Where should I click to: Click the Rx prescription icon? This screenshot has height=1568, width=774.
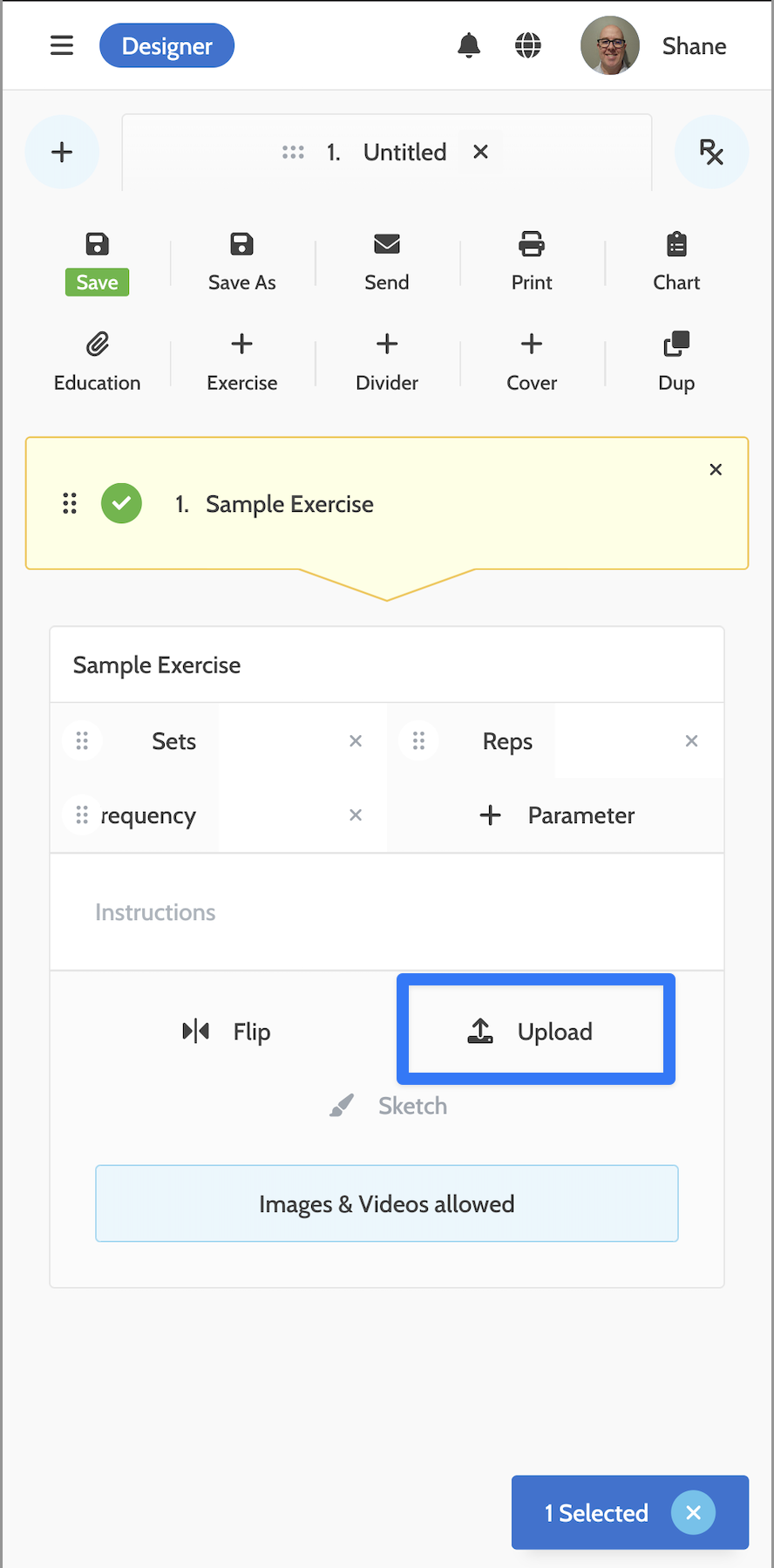[711, 153]
